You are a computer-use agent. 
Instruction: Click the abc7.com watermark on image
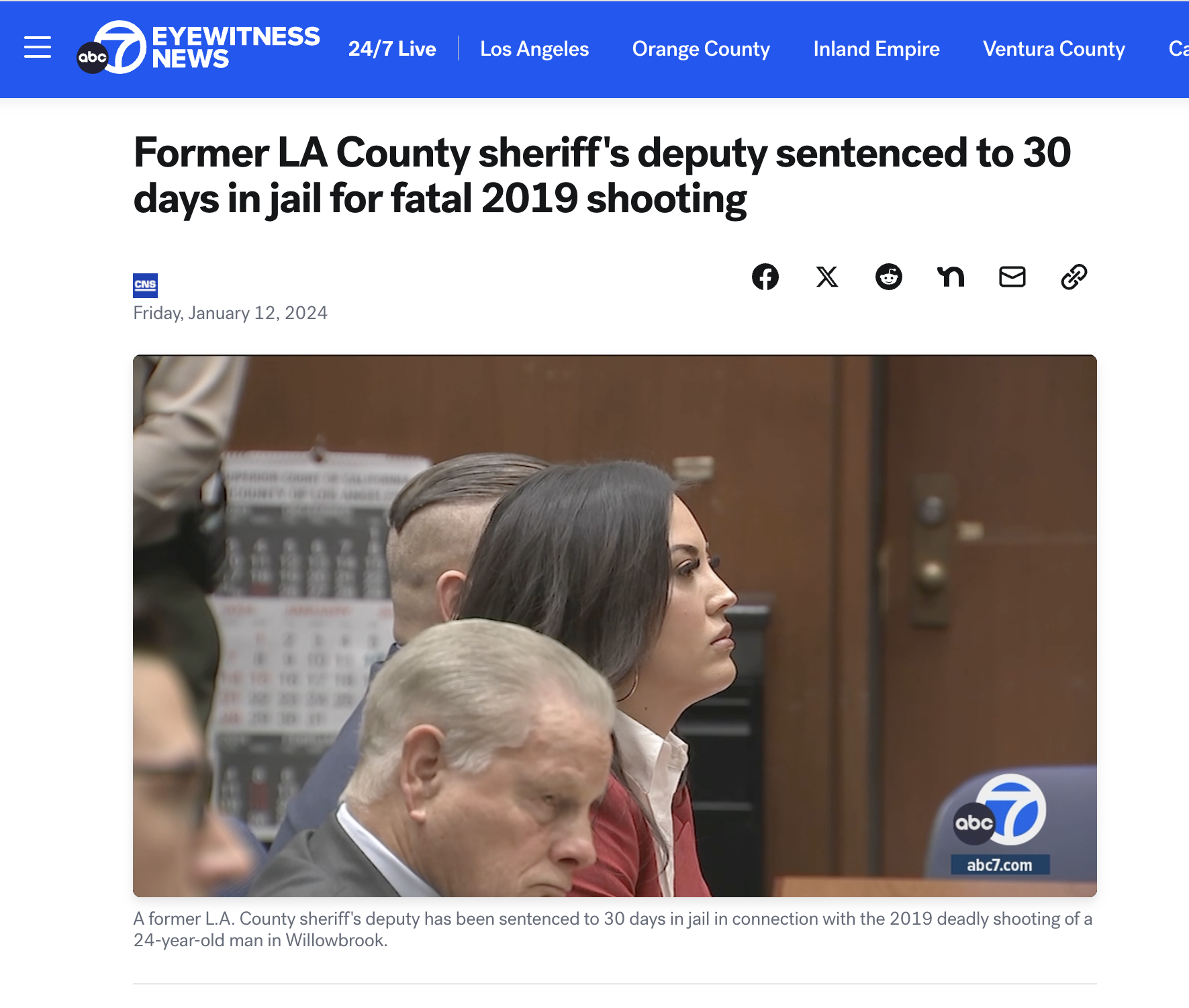[x=1000, y=865]
